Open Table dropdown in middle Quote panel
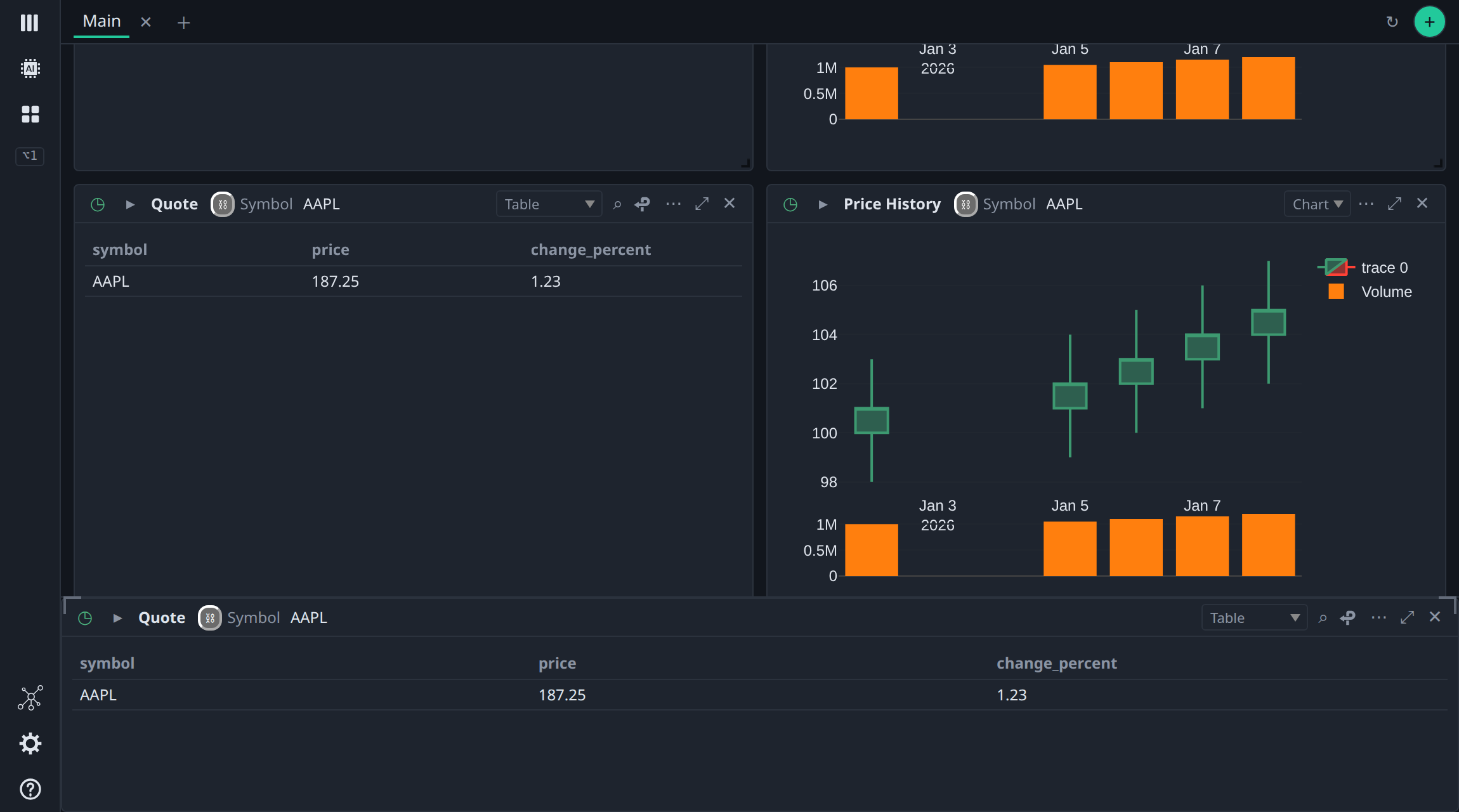Screen dimensions: 1459x812 [x=549, y=204]
